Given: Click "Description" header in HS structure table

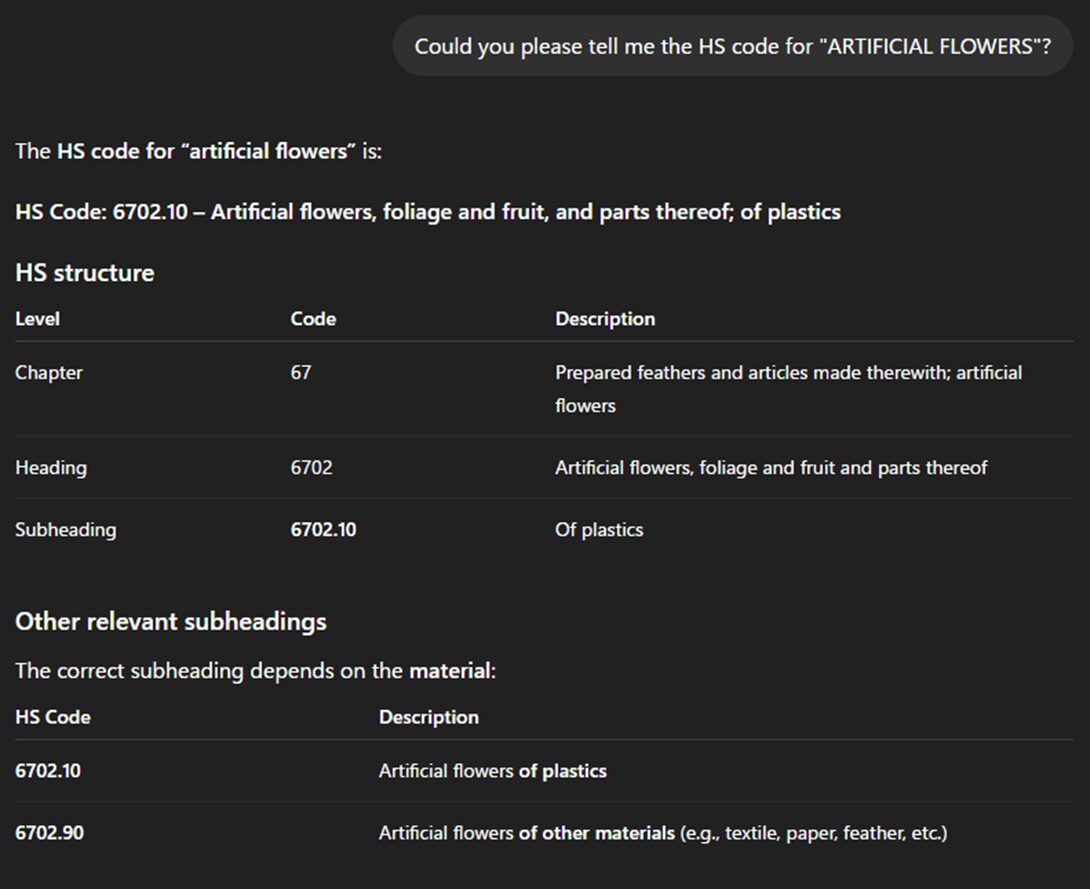Looking at the screenshot, I should [x=605, y=319].
